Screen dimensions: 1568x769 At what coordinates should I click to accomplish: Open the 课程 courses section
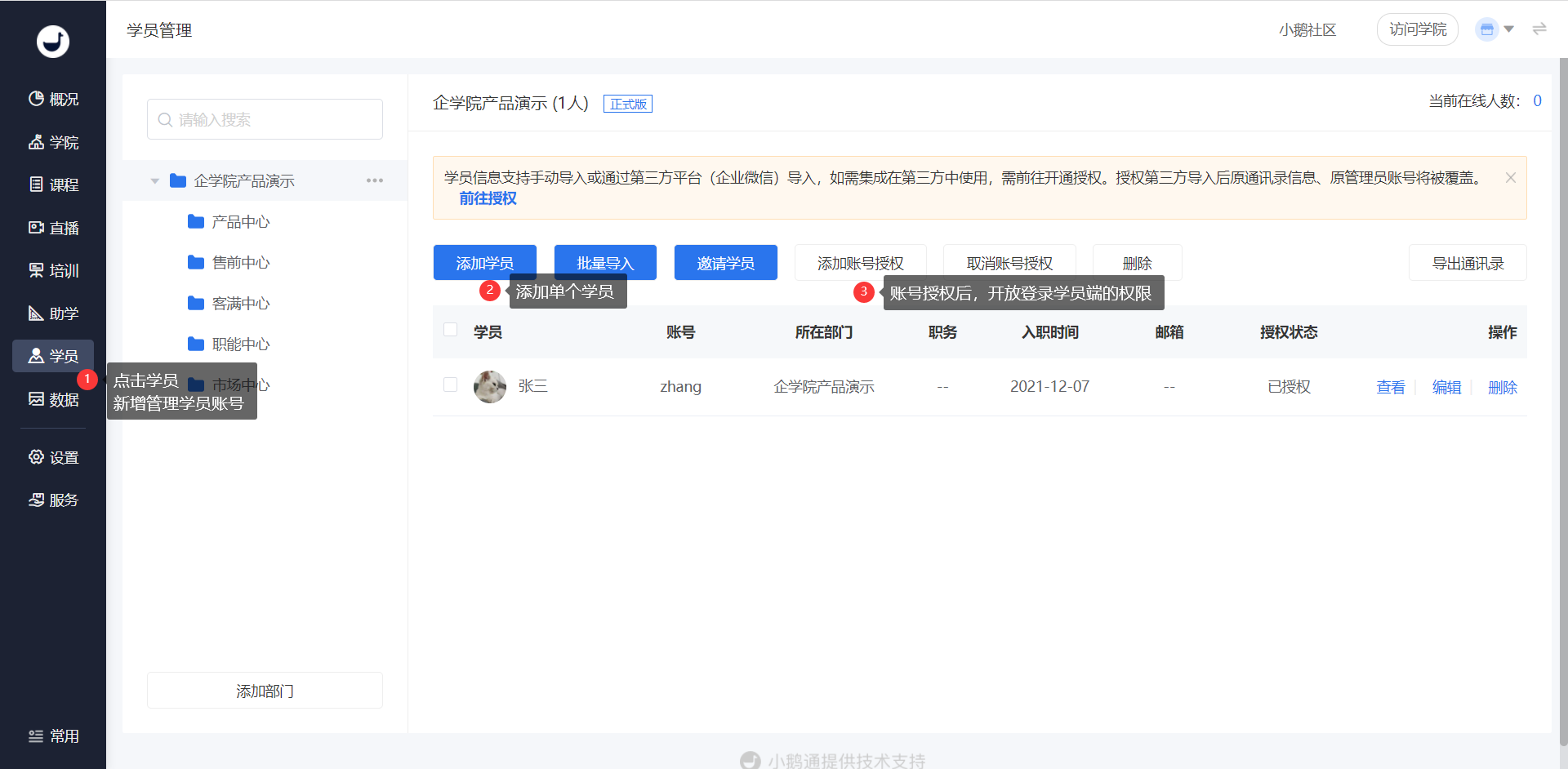pyautogui.click(x=53, y=185)
